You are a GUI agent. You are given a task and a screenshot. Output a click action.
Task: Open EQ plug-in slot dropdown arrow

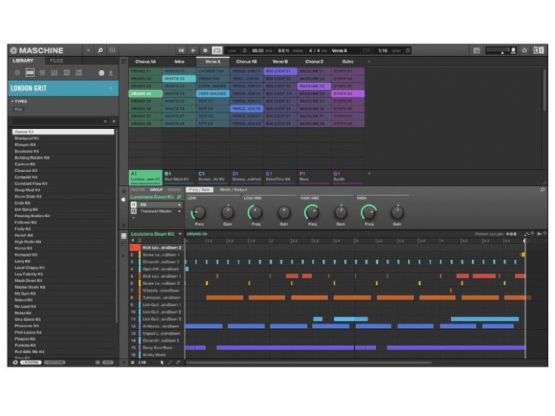click(179, 205)
